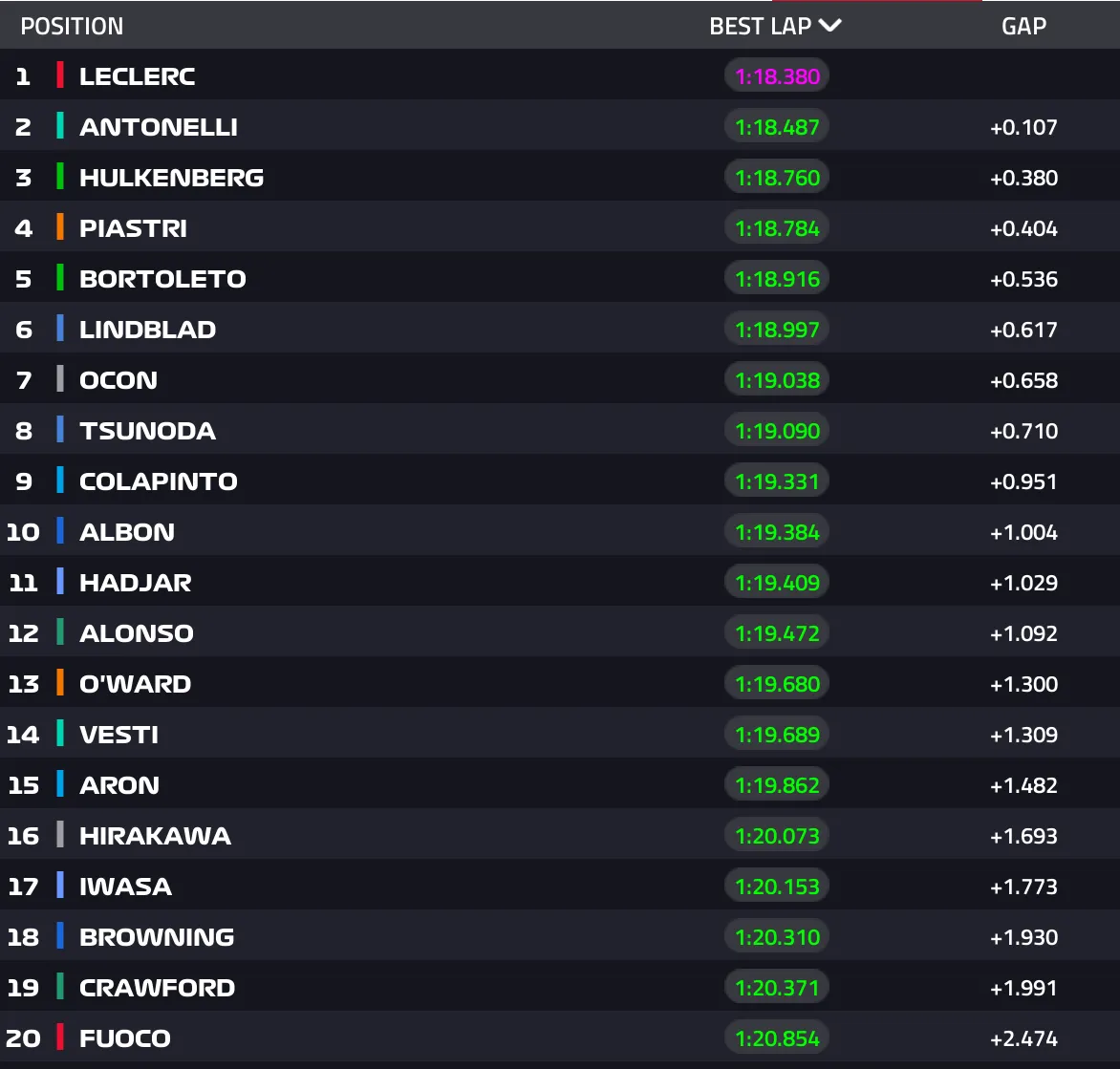Select the POSITION column header
This screenshot has height=1069, width=1120.
[72, 26]
